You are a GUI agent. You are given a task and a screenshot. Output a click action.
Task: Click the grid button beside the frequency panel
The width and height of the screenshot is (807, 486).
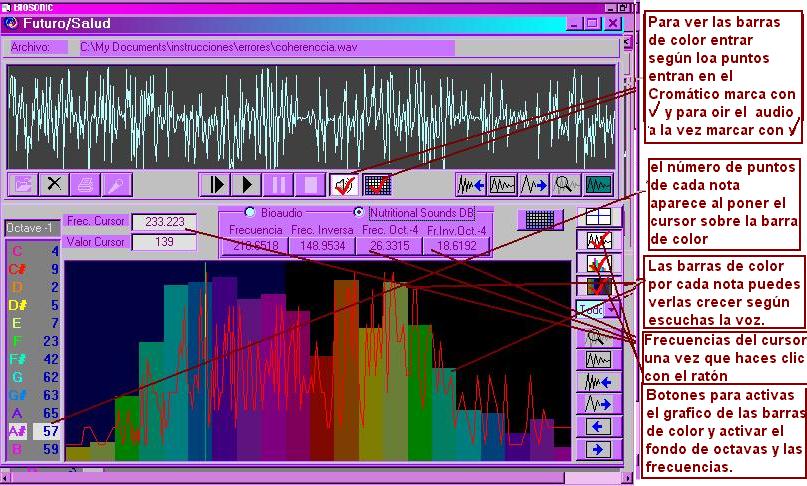tap(538, 219)
